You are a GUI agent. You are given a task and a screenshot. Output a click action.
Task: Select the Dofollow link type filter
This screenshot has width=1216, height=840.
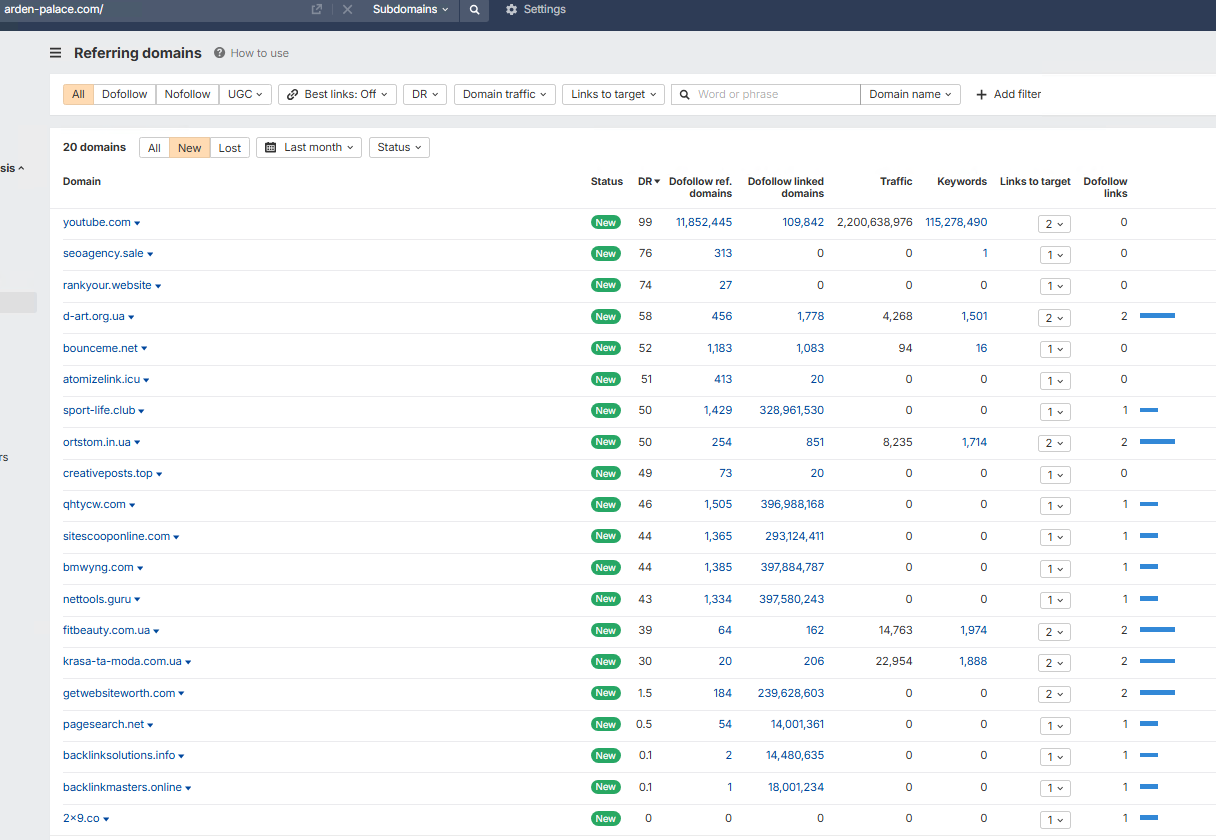(x=124, y=94)
